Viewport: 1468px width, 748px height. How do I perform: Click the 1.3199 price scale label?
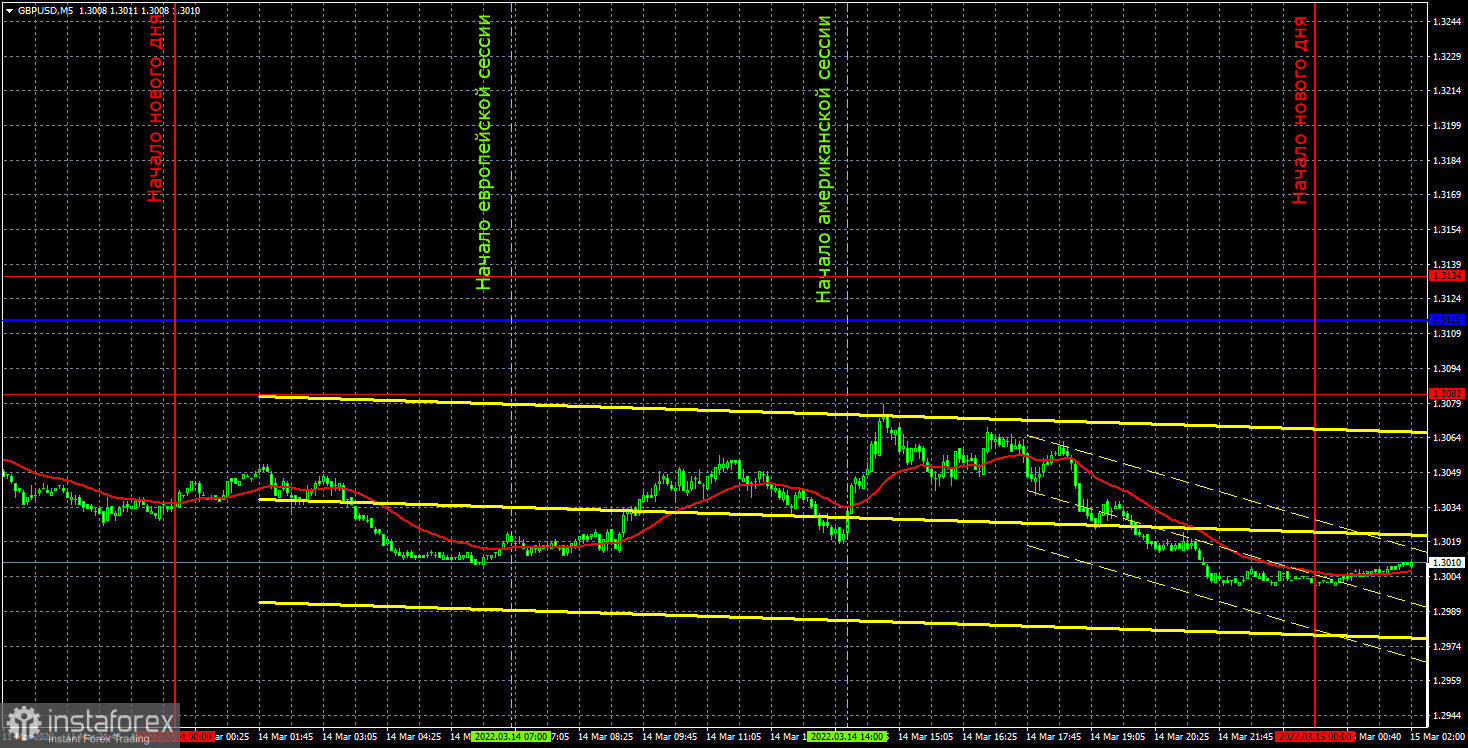click(x=1446, y=126)
